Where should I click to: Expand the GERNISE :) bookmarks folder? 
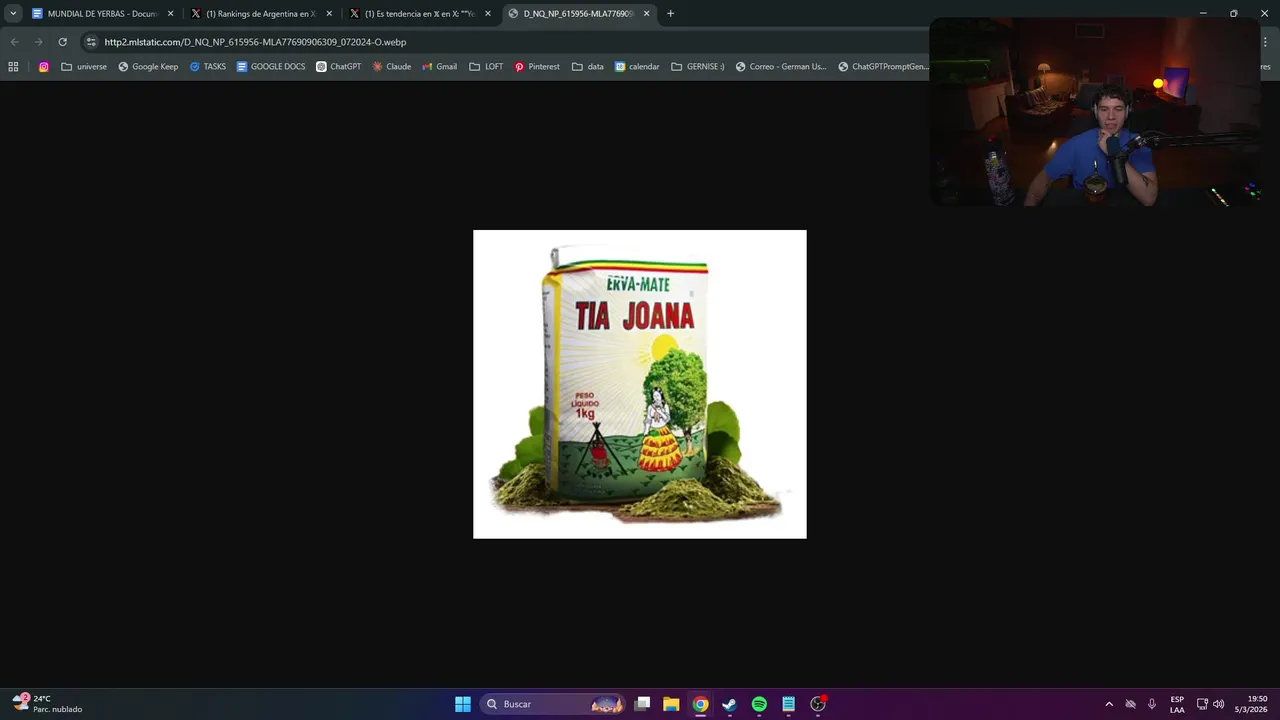click(697, 67)
